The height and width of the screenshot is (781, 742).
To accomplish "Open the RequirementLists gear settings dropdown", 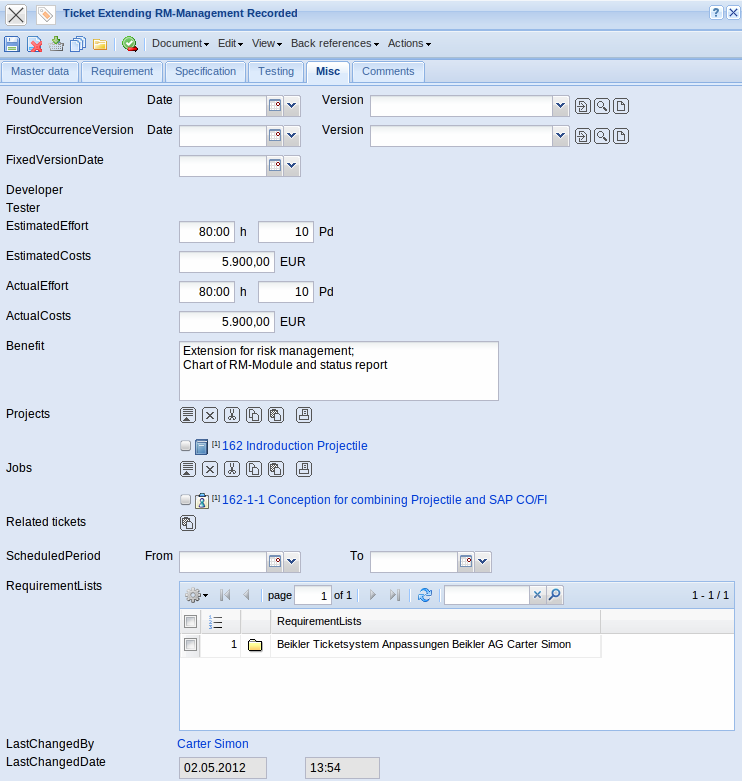I will [197, 595].
